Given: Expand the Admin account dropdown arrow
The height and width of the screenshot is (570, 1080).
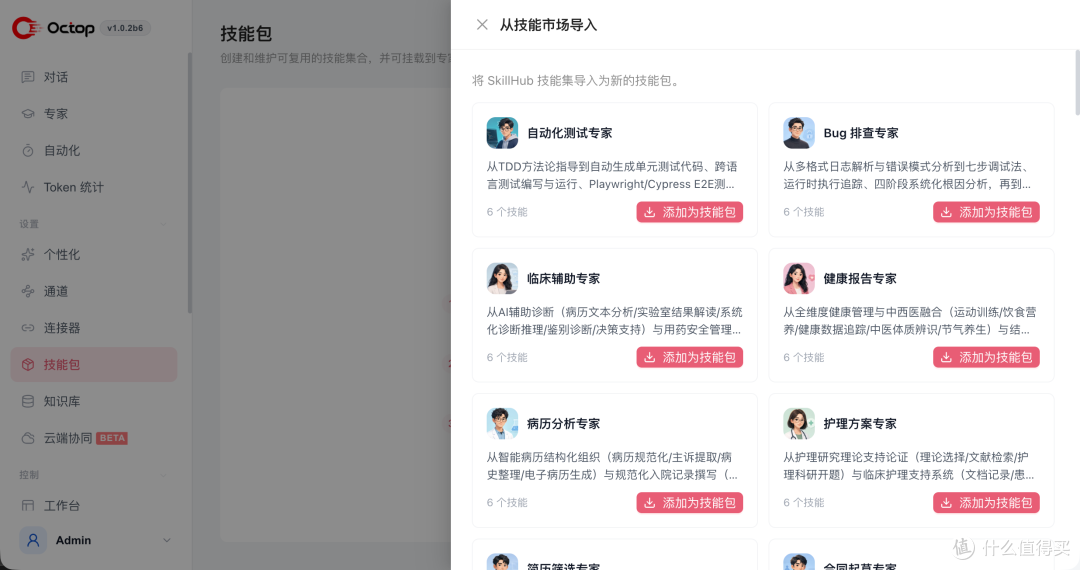Looking at the screenshot, I should pyautogui.click(x=167, y=540).
